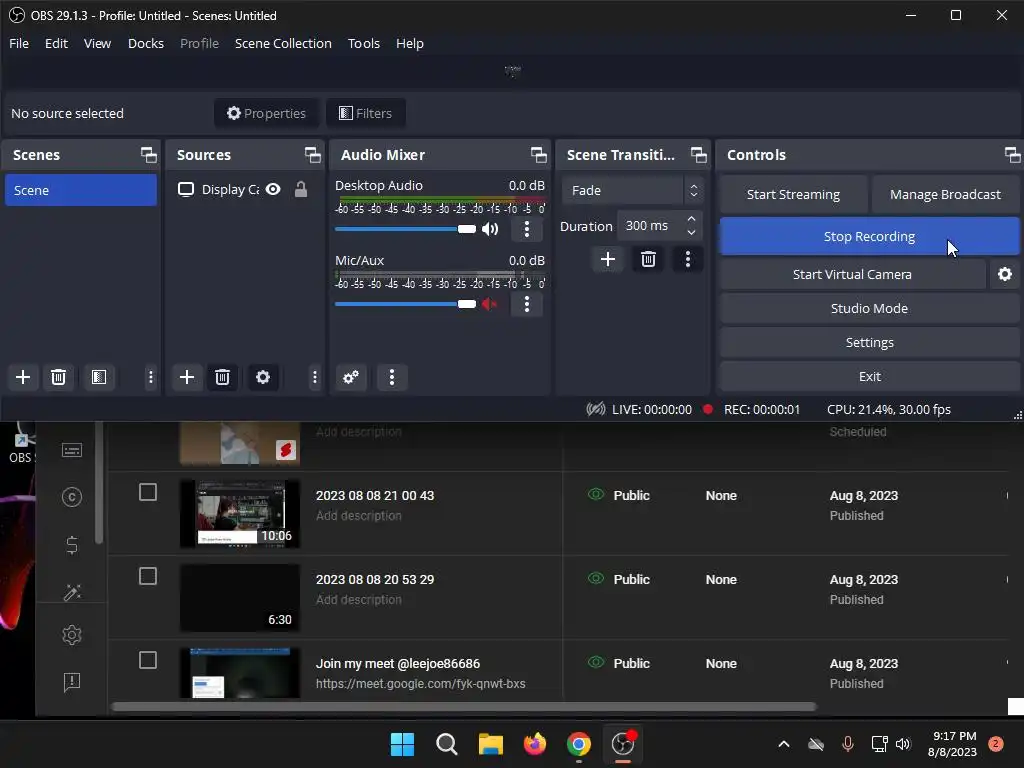Open YouTube Studio copyright sidebar icon
Image resolution: width=1024 pixels, height=768 pixels.
[72, 497]
